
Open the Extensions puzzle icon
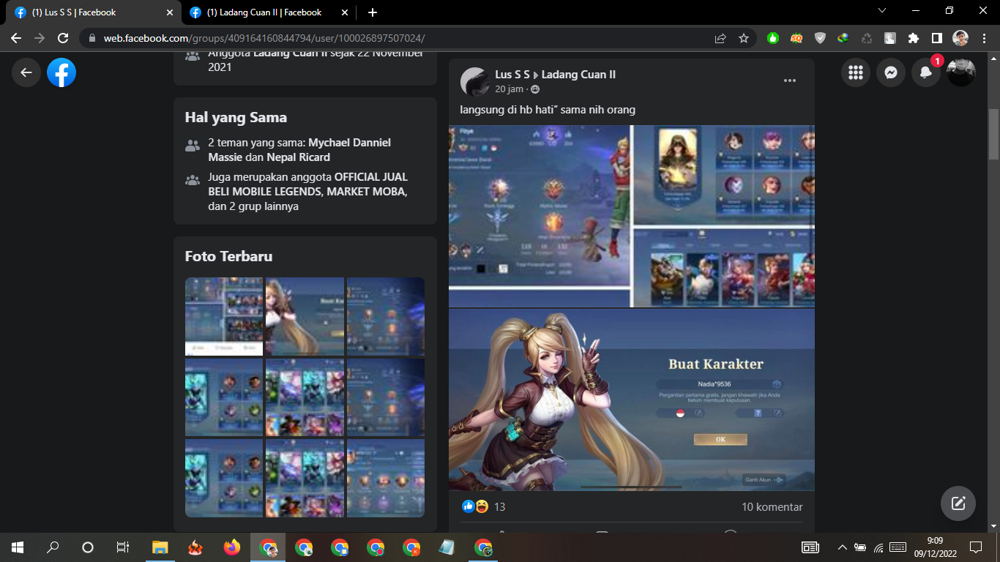click(913, 38)
